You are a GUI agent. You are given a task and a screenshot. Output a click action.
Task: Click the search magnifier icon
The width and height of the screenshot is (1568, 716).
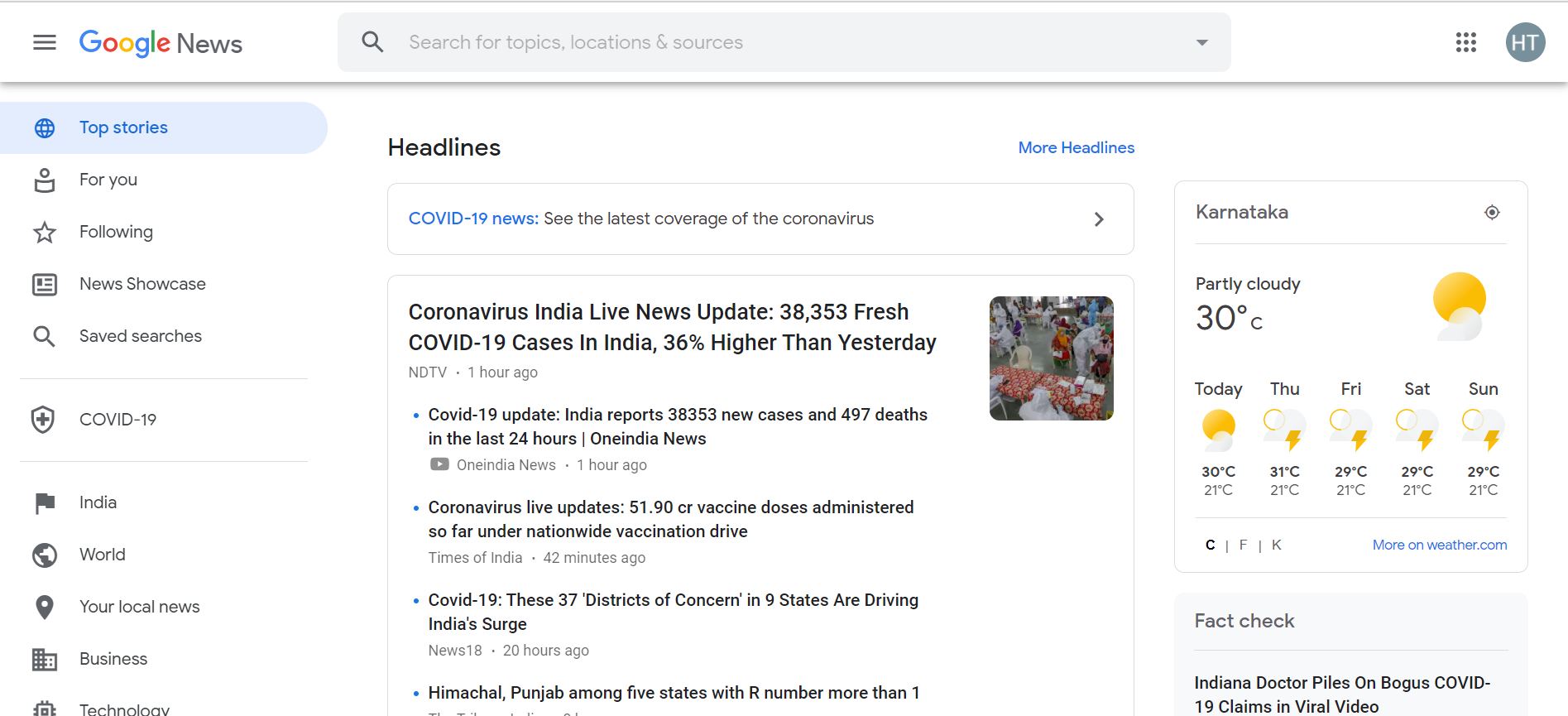tap(373, 42)
